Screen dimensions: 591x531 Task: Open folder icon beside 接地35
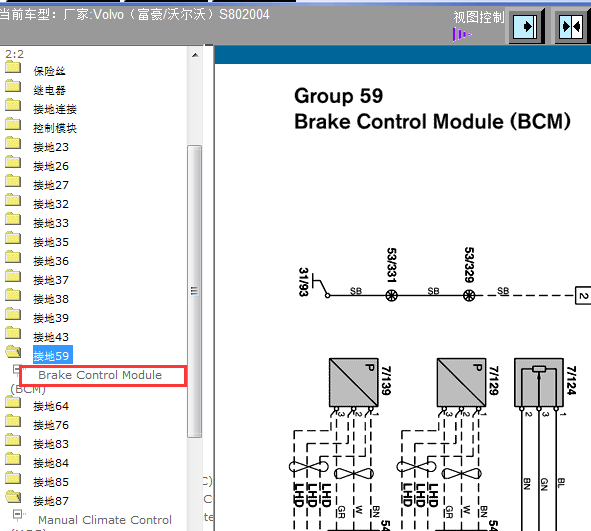click(13, 238)
